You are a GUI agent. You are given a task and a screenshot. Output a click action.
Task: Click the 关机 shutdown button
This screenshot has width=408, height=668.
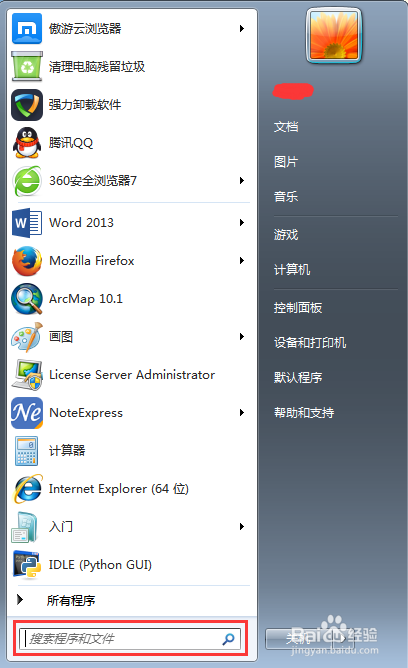click(299, 639)
